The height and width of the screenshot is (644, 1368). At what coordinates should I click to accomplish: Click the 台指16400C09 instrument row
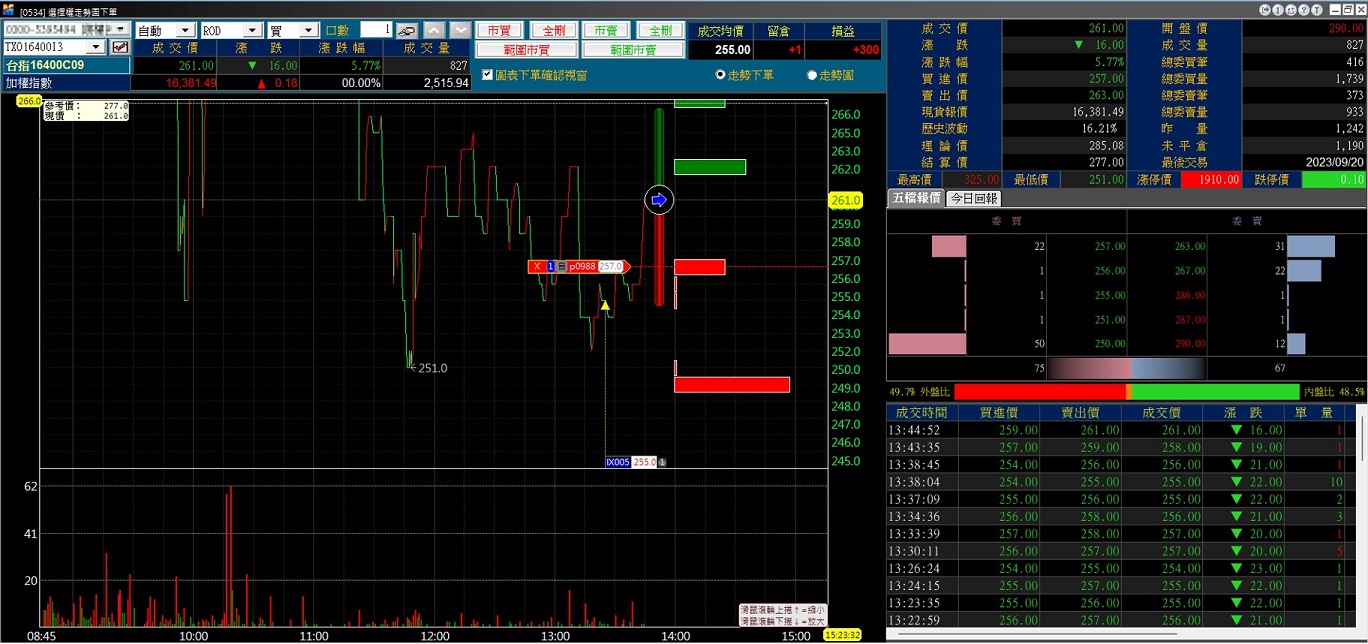(x=66, y=65)
